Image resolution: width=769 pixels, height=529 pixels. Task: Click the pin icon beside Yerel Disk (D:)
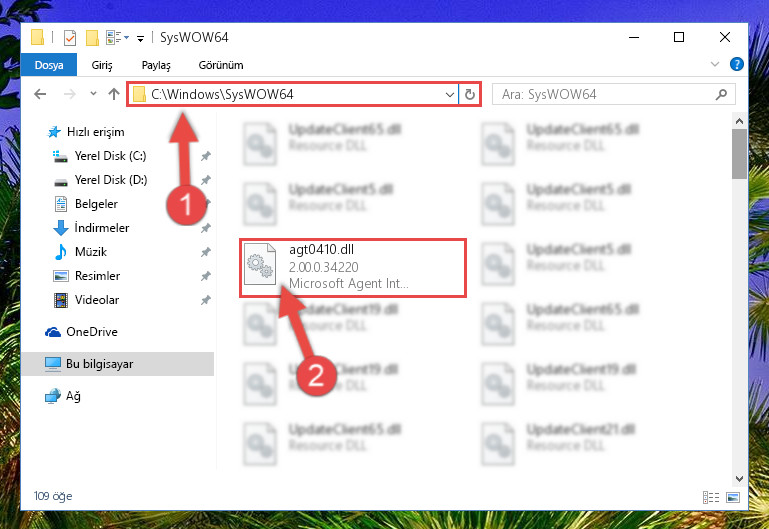pyautogui.click(x=205, y=180)
